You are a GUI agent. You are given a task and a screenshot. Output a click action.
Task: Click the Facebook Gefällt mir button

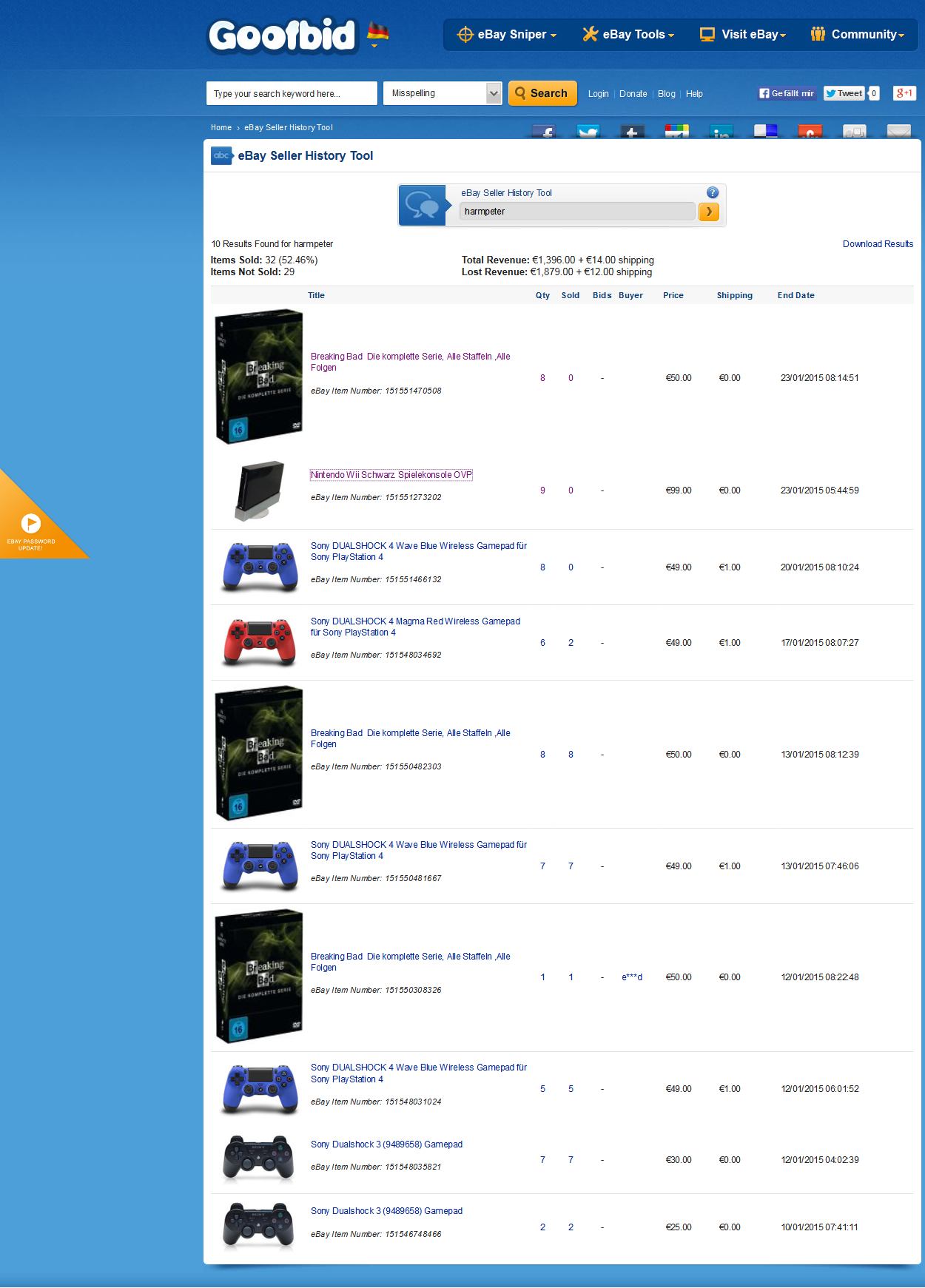click(x=787, y=93)
